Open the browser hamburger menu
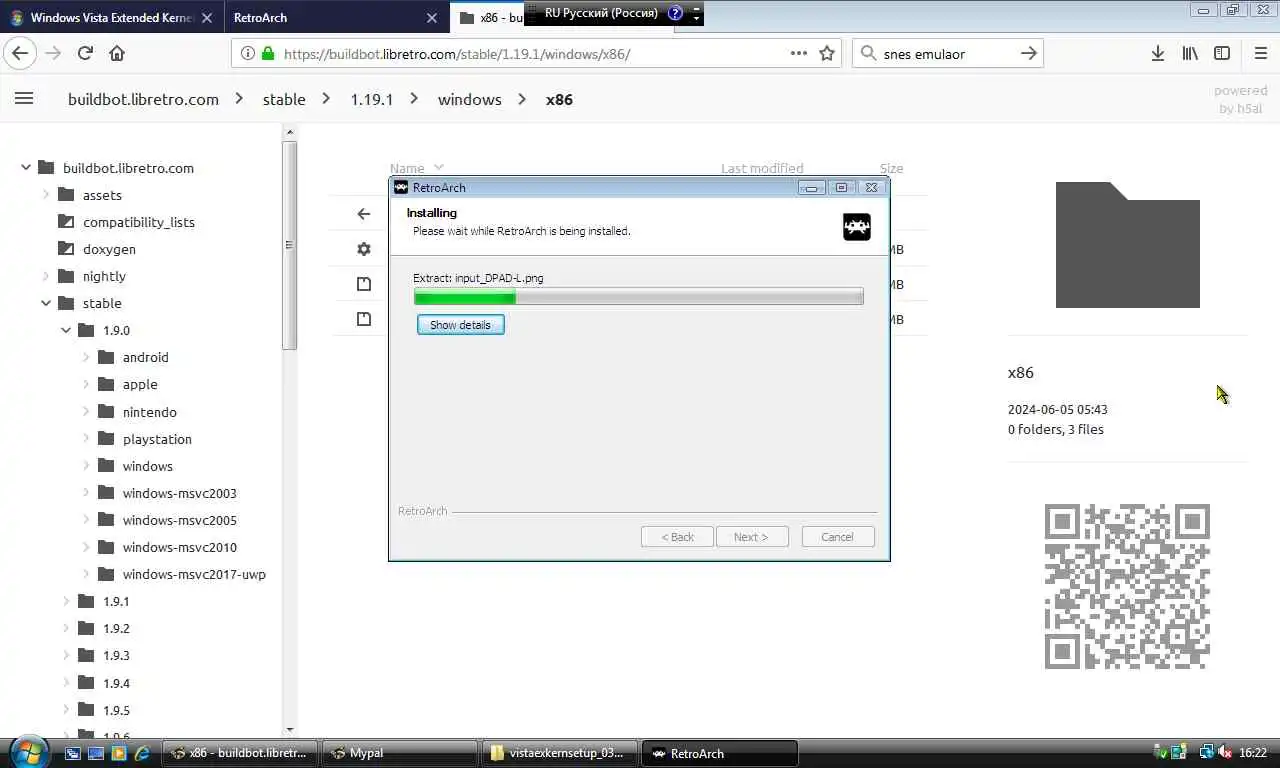Image resolution: width=1280 pixels, height=768 pixels. pos(1260,53)
